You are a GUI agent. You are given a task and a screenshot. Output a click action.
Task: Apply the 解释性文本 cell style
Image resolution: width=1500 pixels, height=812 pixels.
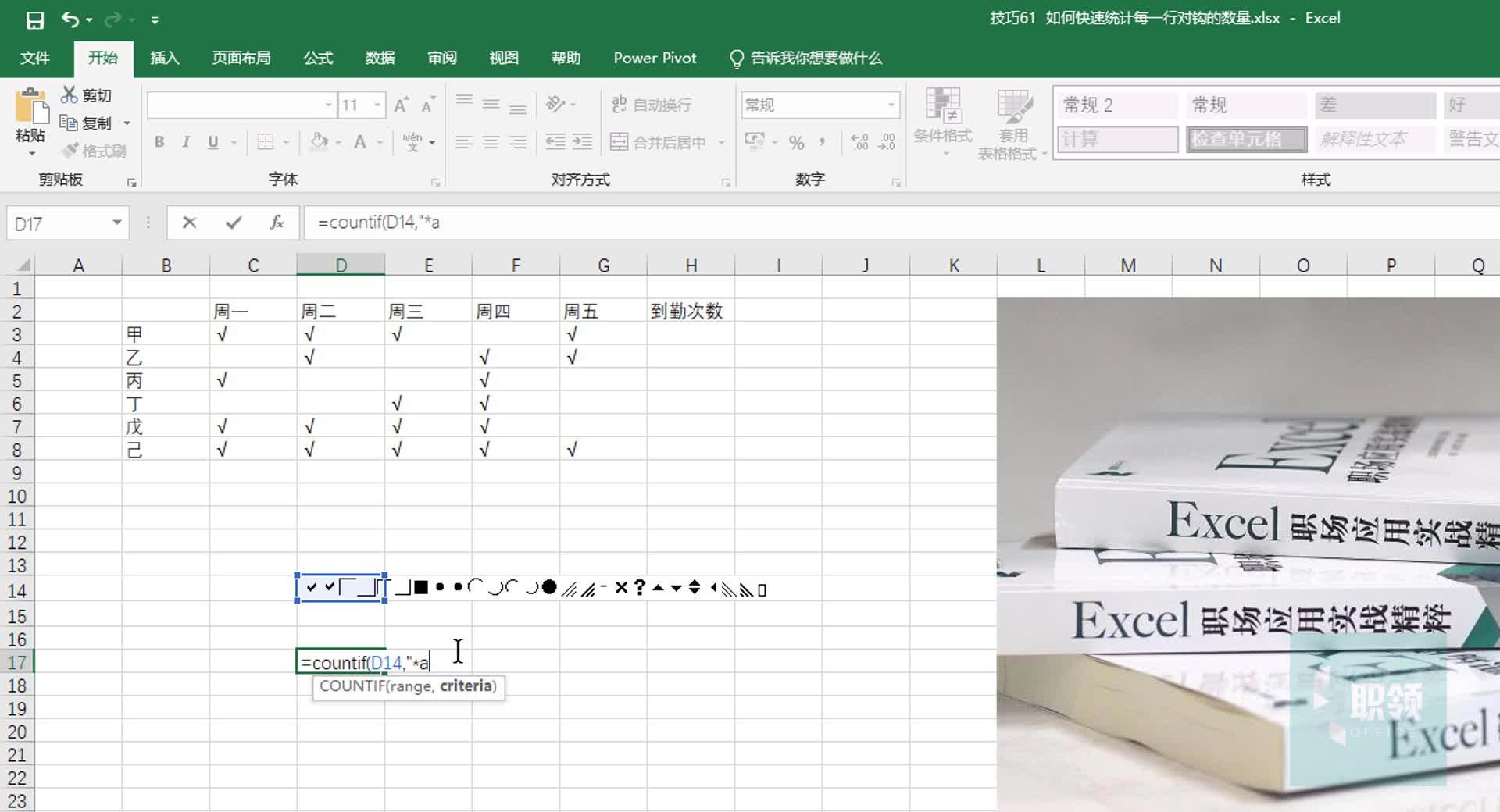pos(1375,140)
